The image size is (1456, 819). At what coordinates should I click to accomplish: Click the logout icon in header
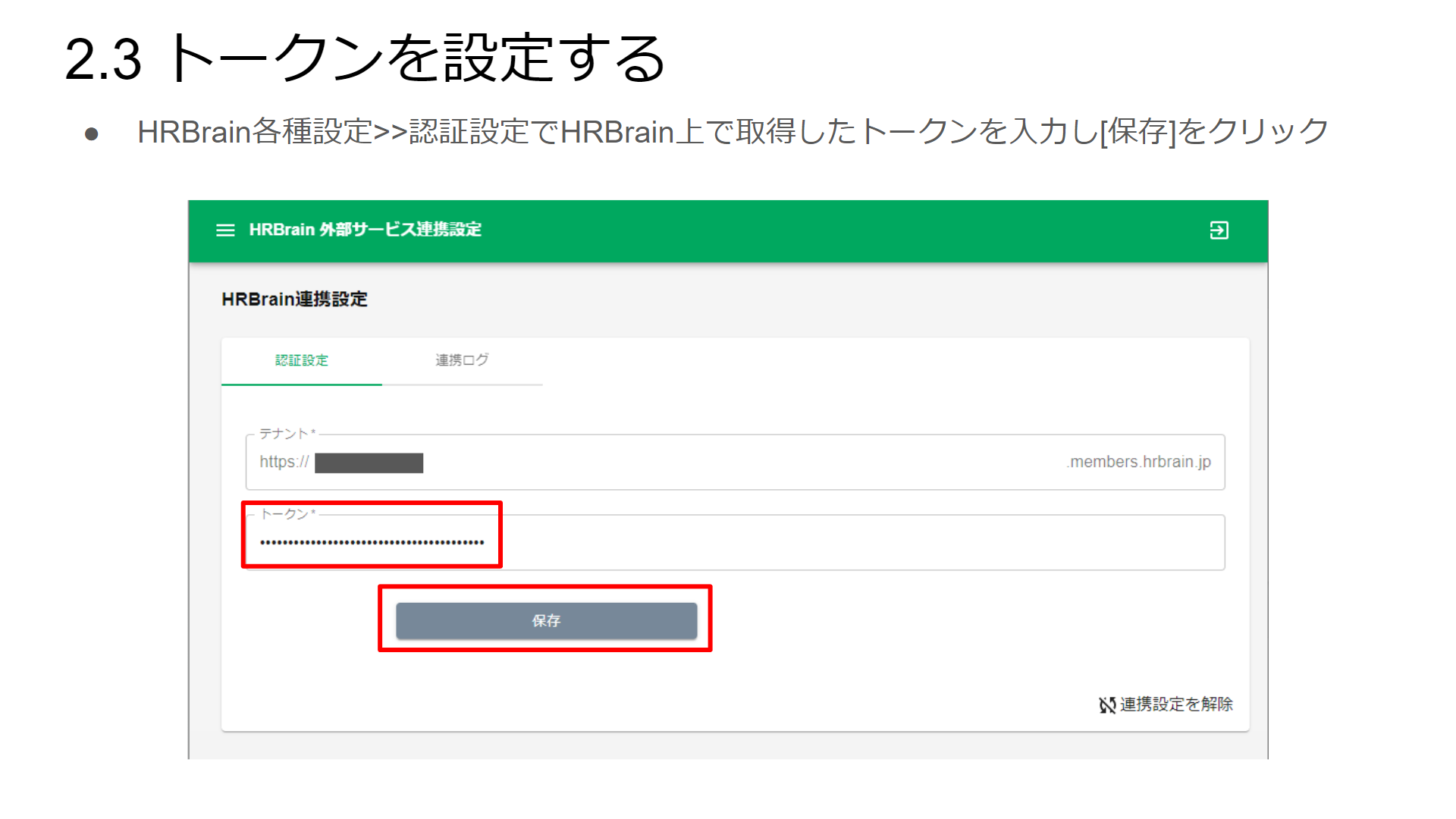(x=1219, y=230)
